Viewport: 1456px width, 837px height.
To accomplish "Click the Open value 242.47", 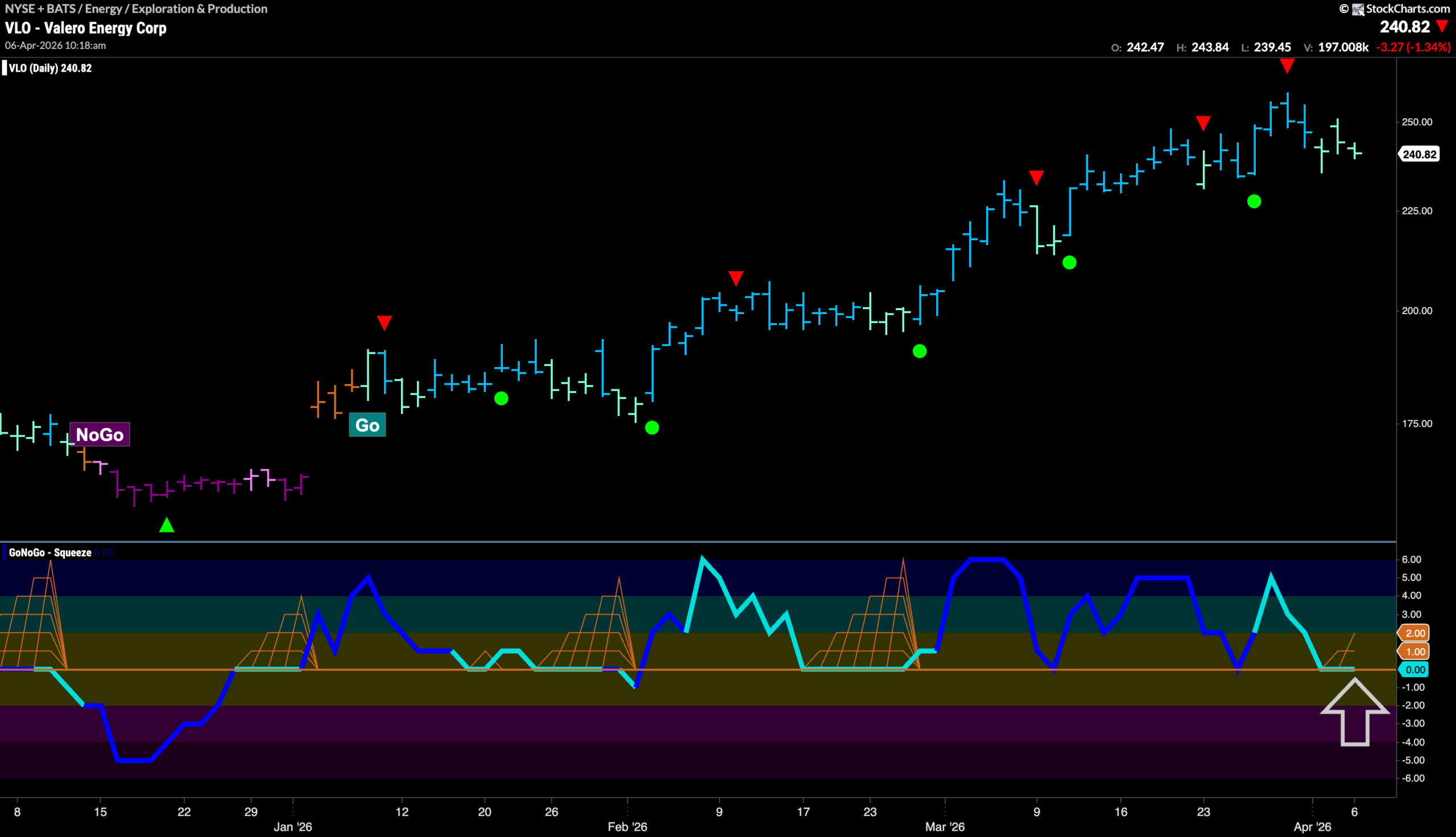I will 1145,47.
